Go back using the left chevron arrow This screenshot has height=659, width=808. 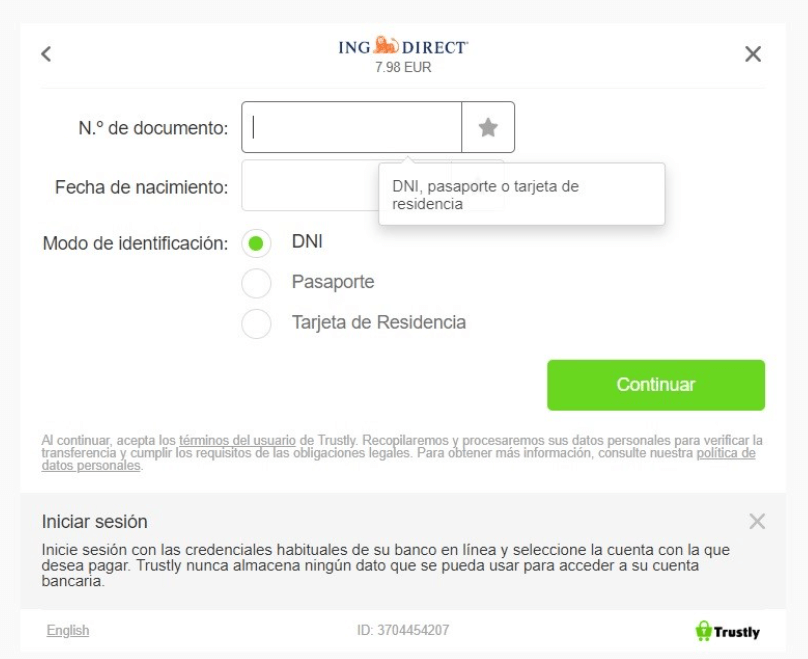(x=46, y=54)
